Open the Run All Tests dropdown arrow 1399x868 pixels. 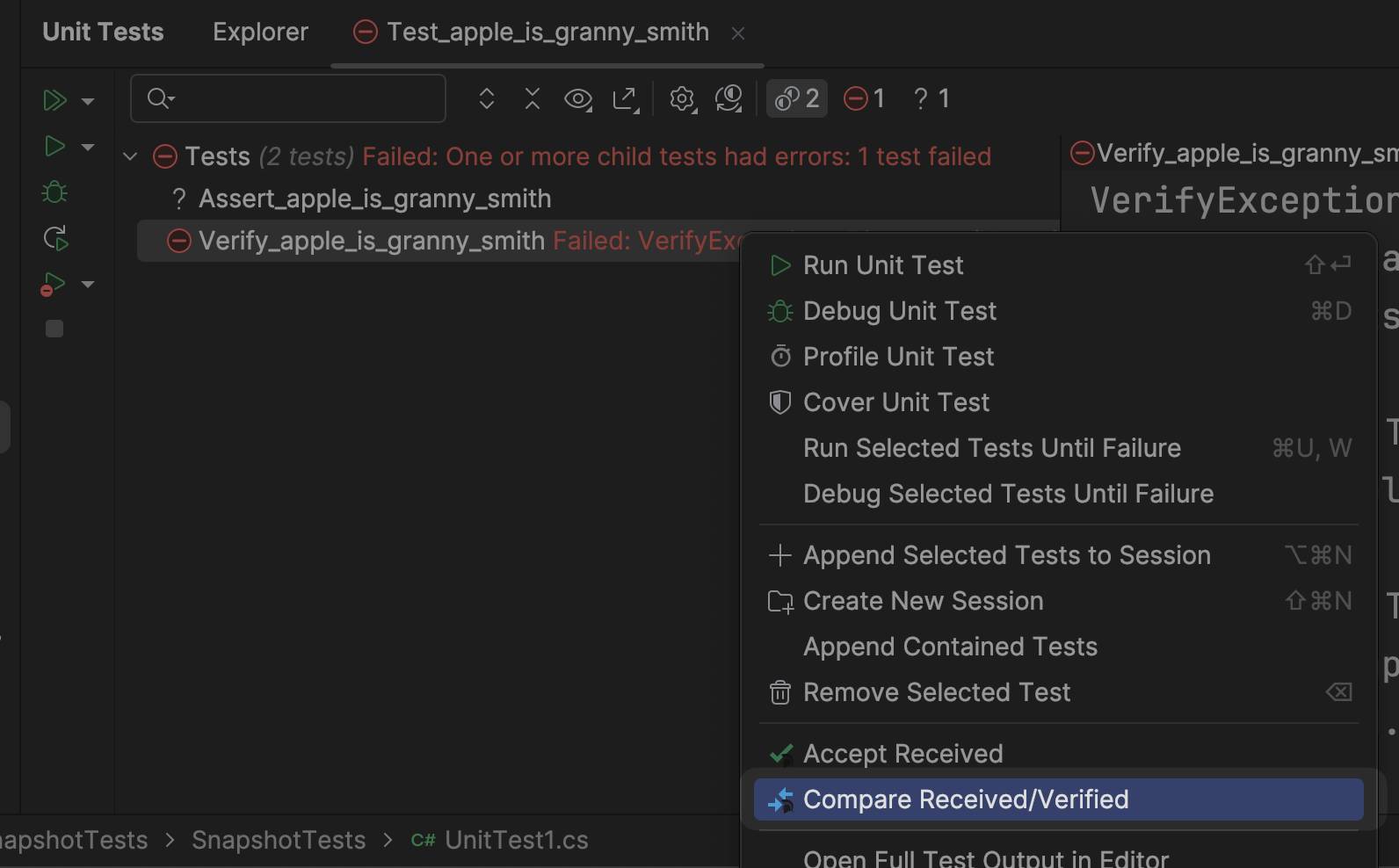tap(88, 101)
